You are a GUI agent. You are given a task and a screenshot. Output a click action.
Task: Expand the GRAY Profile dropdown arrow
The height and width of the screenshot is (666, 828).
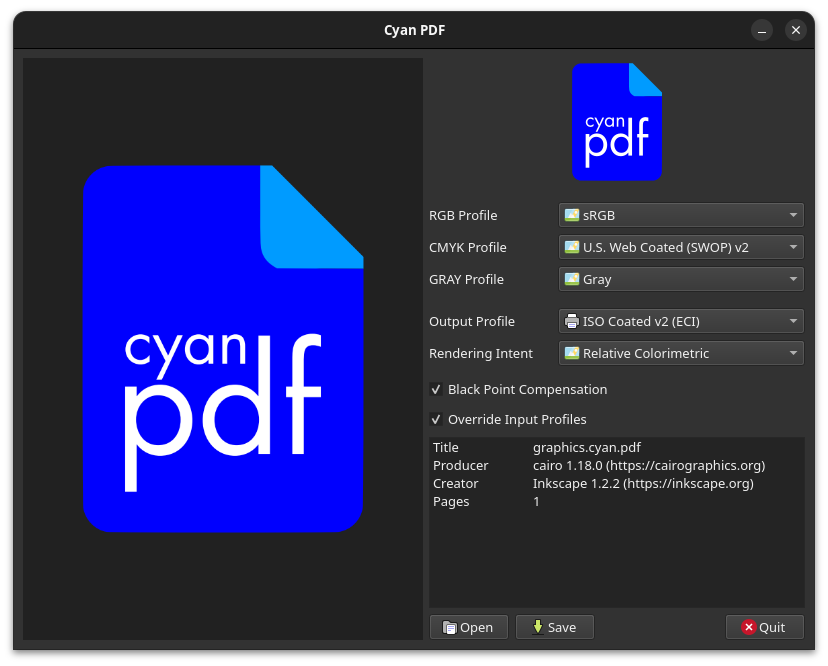pos(792,279)
